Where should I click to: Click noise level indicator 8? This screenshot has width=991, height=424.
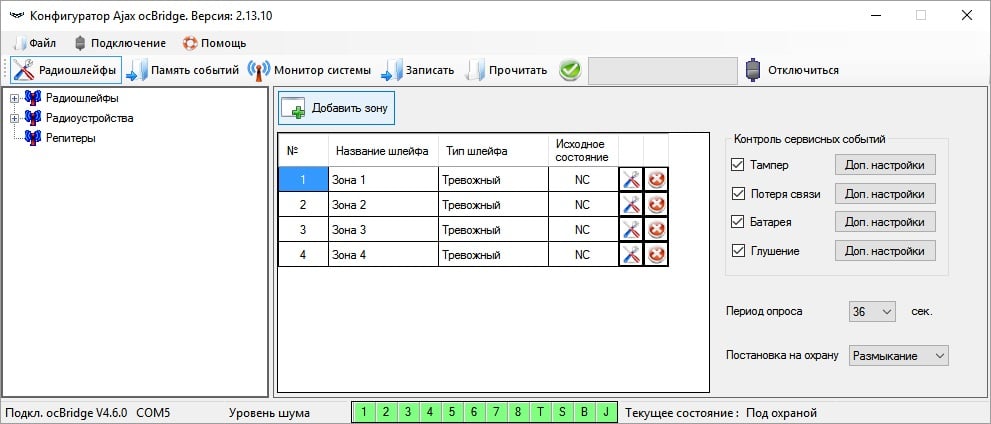(x=518, y=413)
